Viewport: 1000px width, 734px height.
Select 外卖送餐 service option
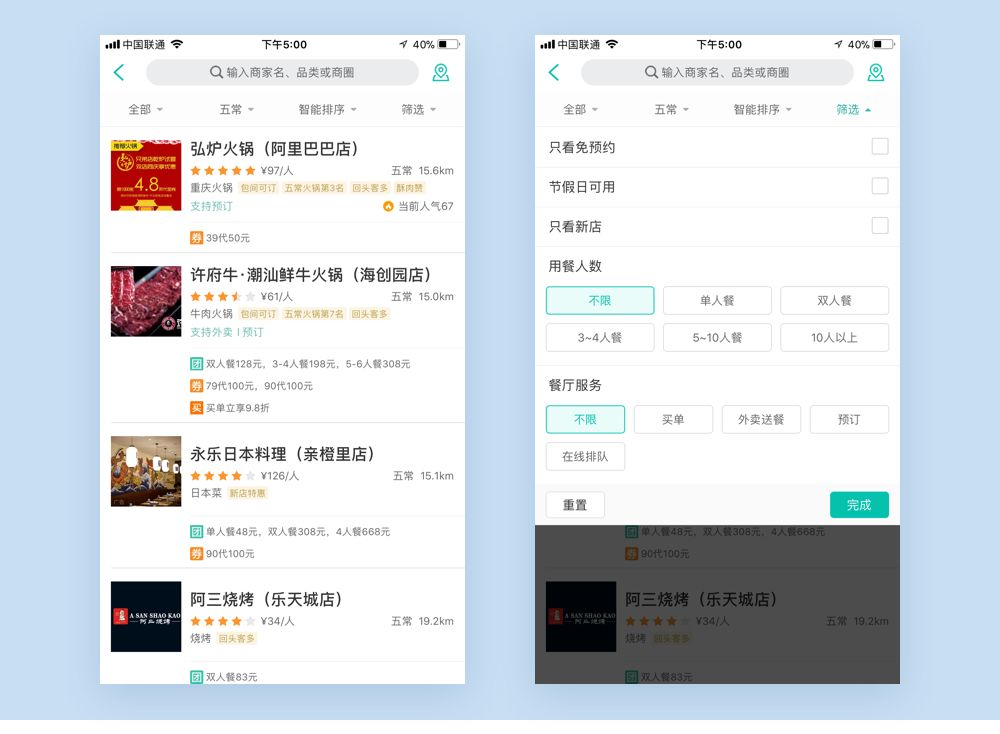(x=761, y=420)
